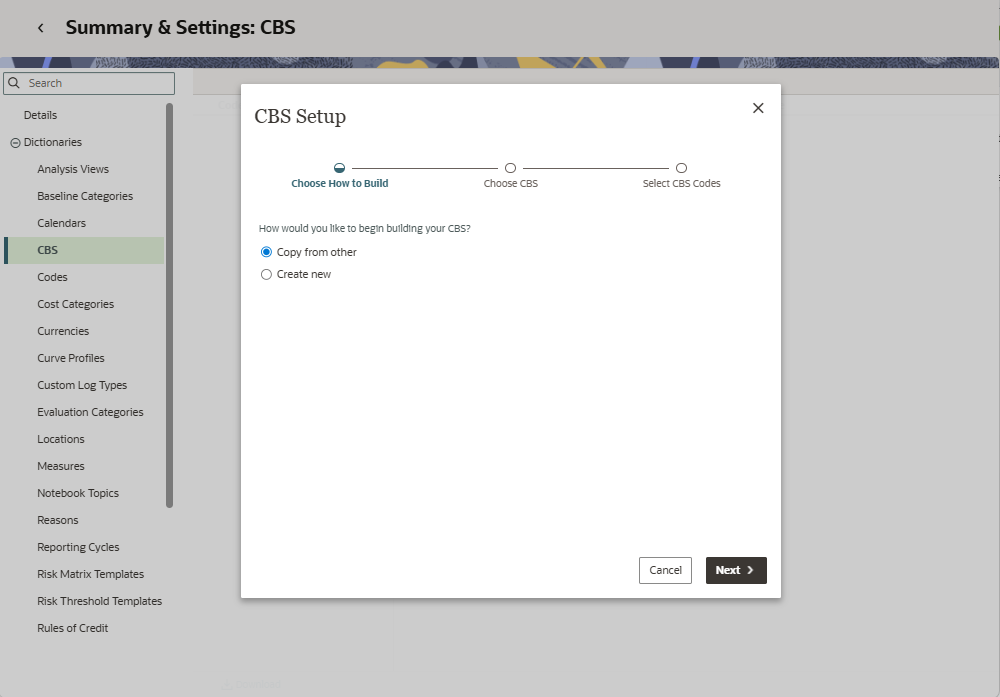Cancel the CBS Setup wizard
The height and width of the screenshot is (697, 1000).
(x=665, y=570)
